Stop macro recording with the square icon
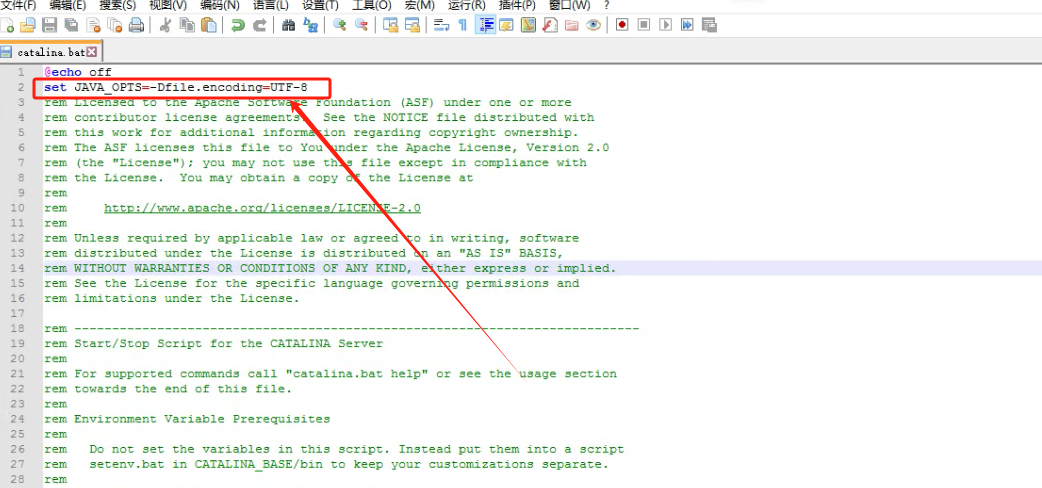The height and width of the screenshot is (488, 1042). [644, 25]
